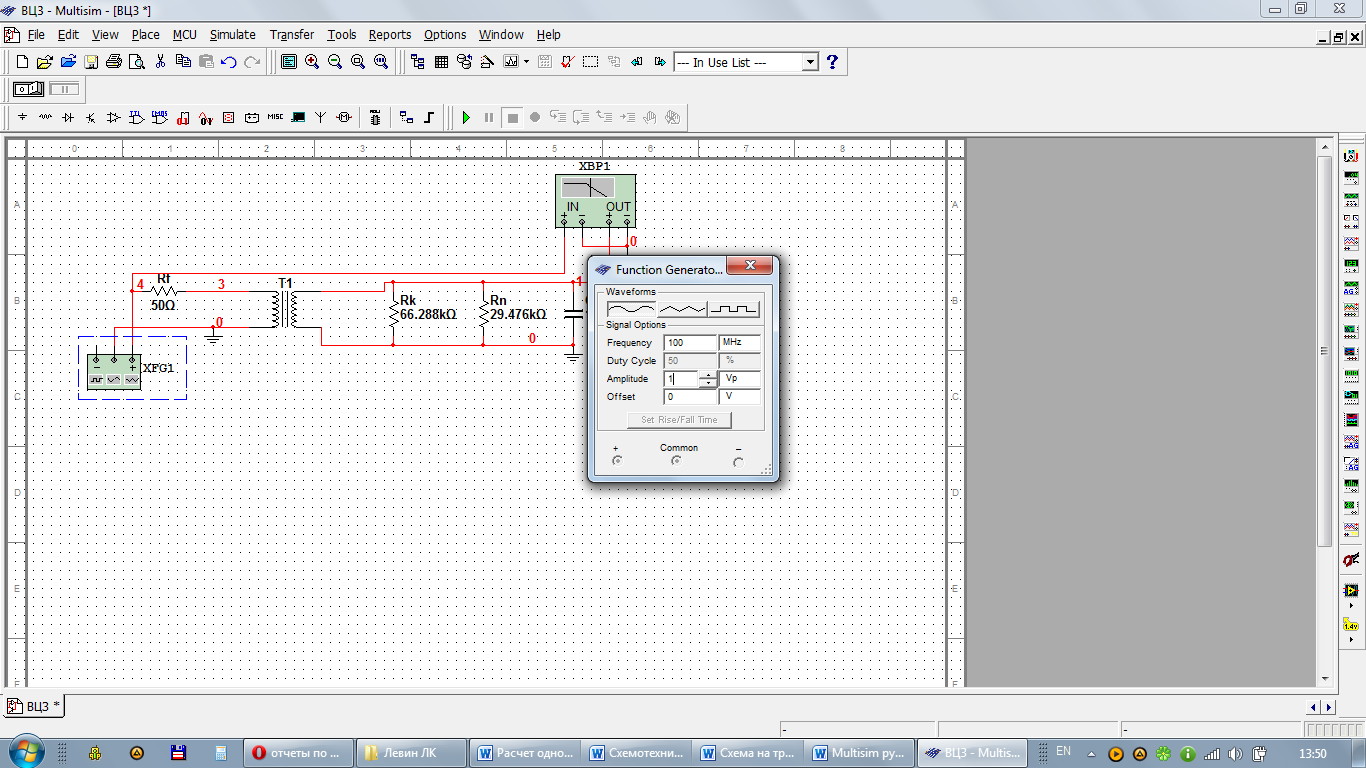Place Basic resistor component icon
Screen dimensions: 1366x768
[45, 117]
